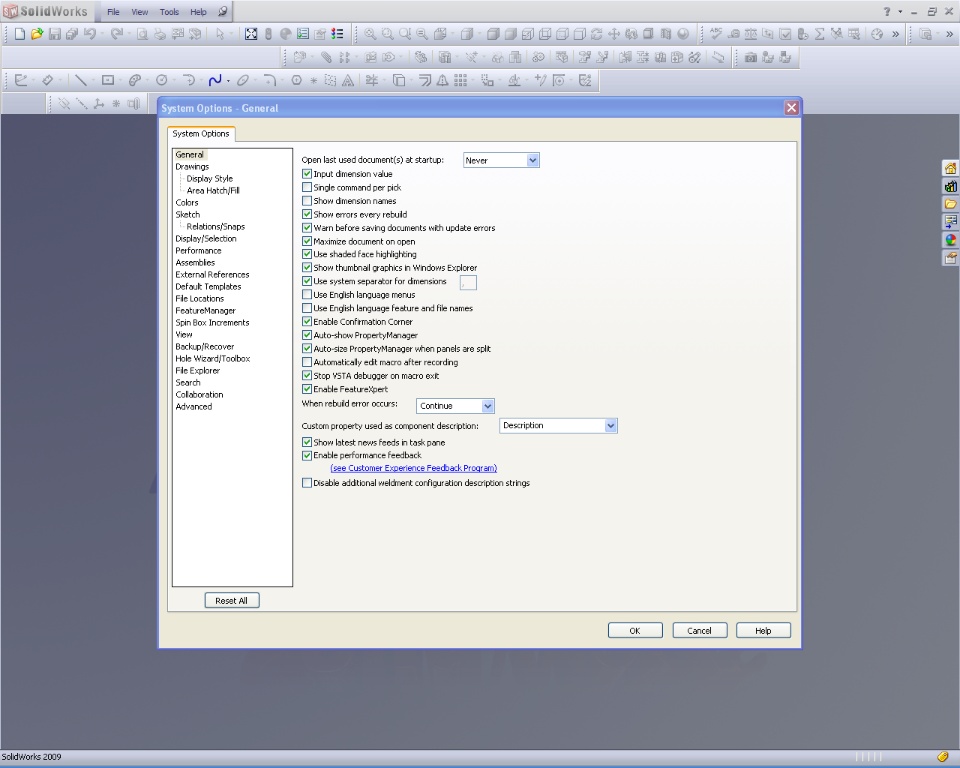Click the Spell Checker ABC icon
Viewport: 960px width, 768px height.
click(716, 34)
